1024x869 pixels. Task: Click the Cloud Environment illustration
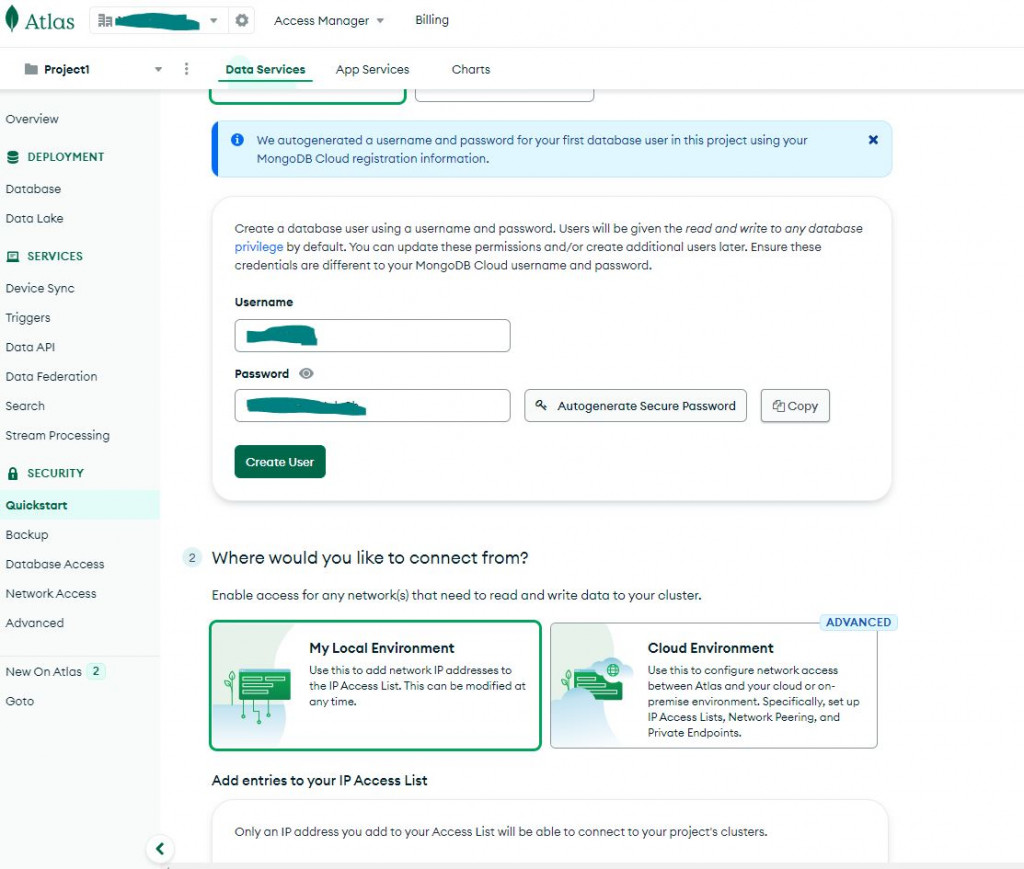click(596, 681)
